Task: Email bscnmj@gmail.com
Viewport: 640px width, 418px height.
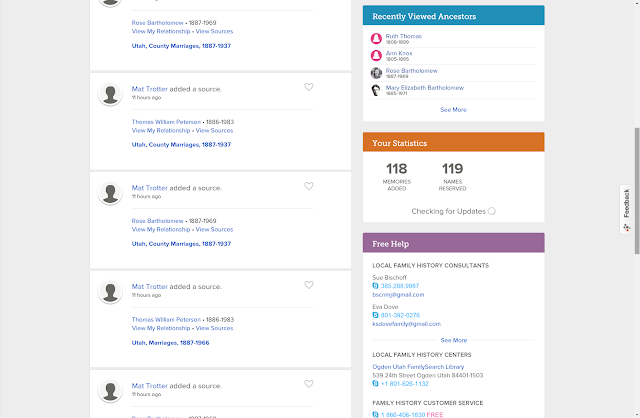Action: pyautogui.click(x=398, y=294)
